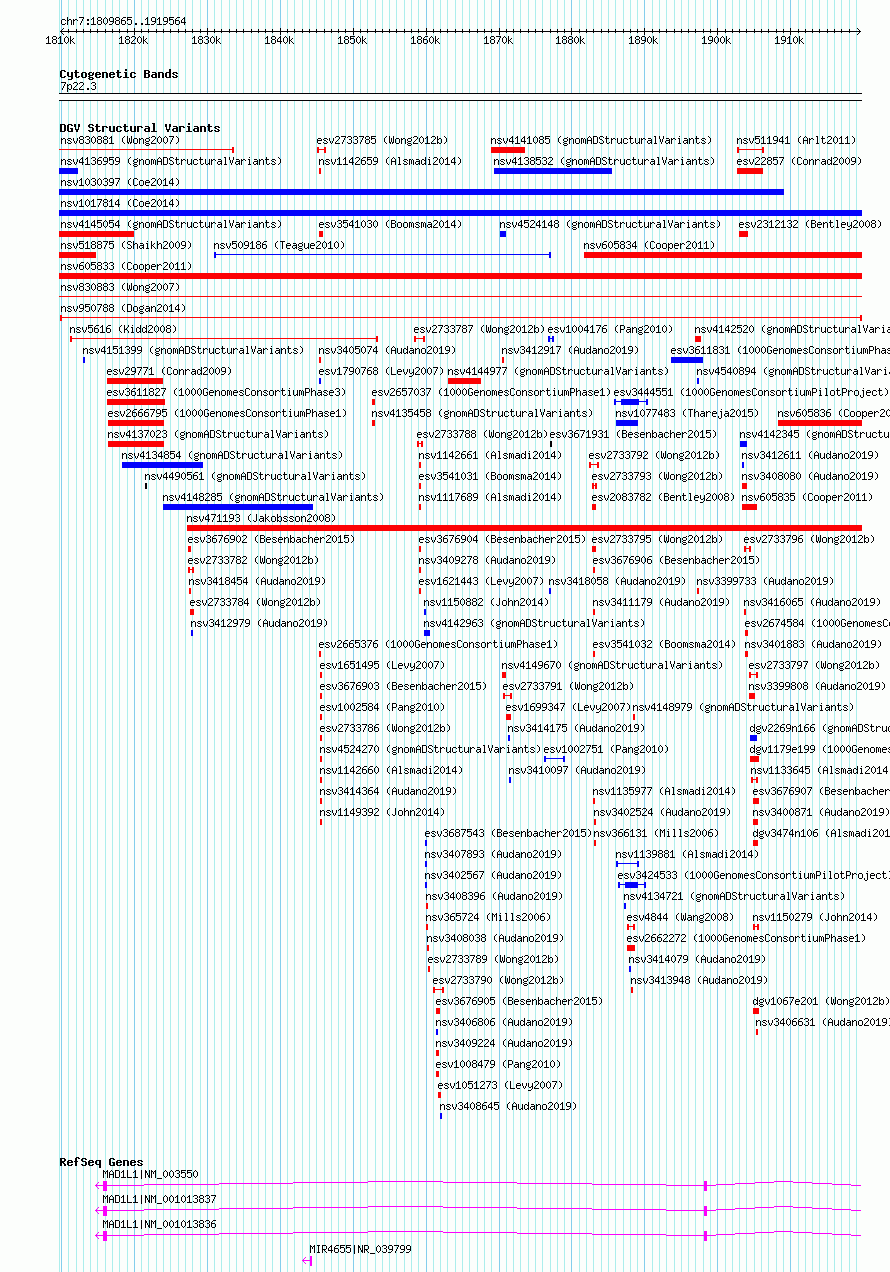Open gene MIR4655|NR_039799 label

coord(360,1249)
